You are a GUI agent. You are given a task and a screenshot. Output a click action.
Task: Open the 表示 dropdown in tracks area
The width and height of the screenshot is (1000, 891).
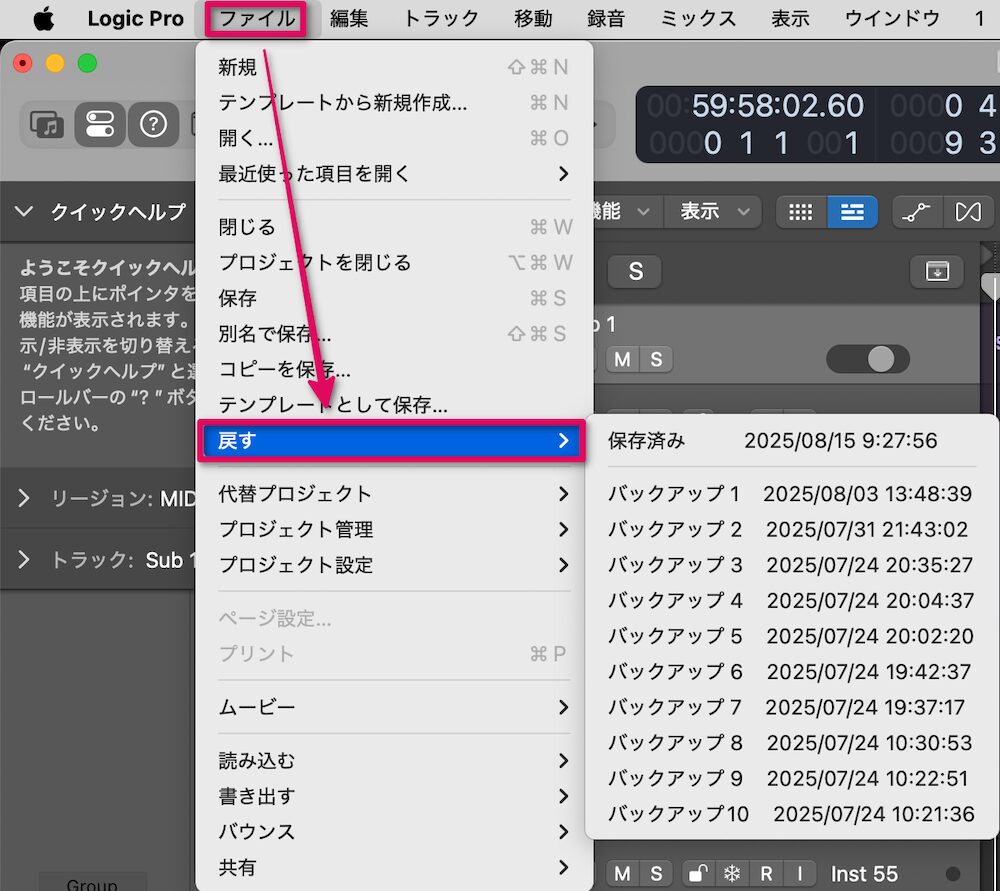point(712,211)
